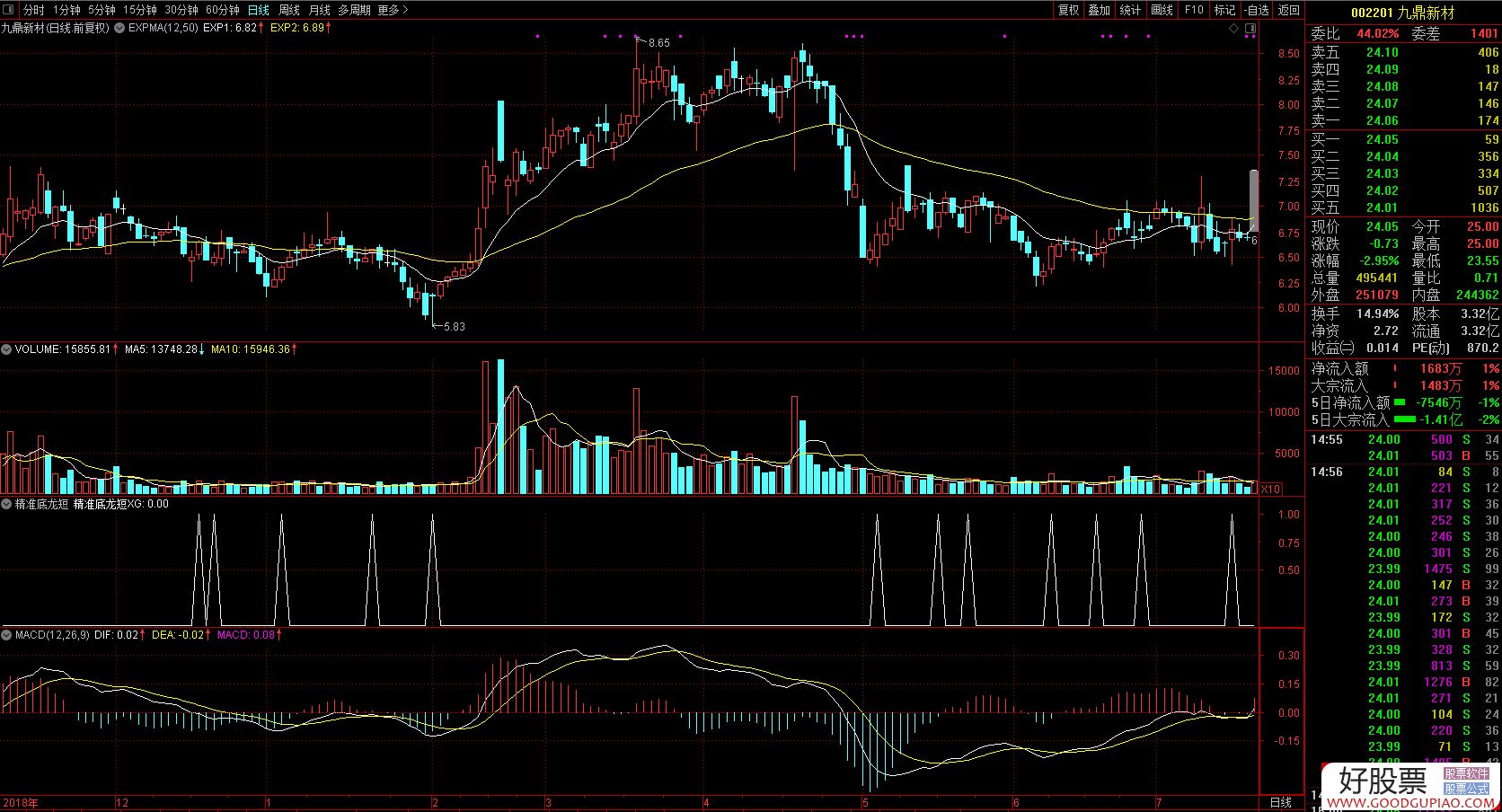Image resolution: width=1502 pixels, height=812 pixels.
Task: Open the 股票软件 link in logo
Action: point(1466,773)
